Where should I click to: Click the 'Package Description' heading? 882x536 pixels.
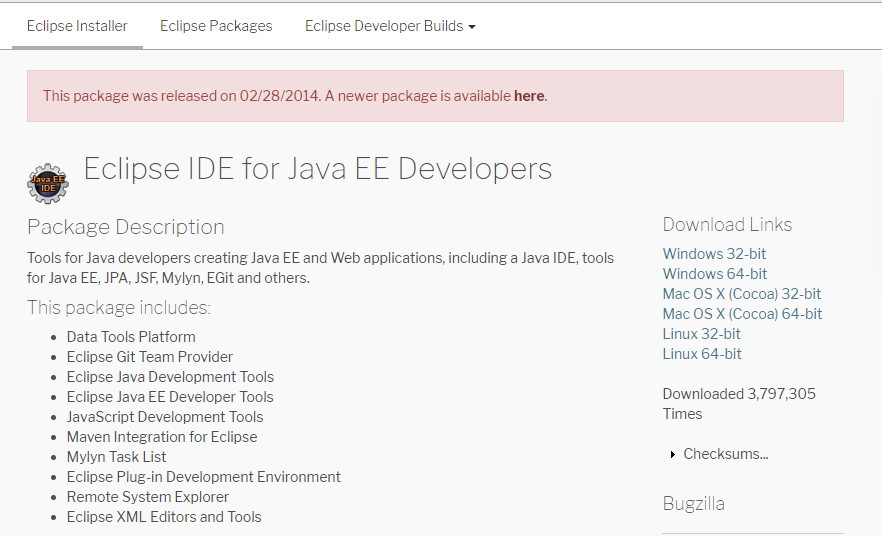pyautogui.click(x=126, y=227)
